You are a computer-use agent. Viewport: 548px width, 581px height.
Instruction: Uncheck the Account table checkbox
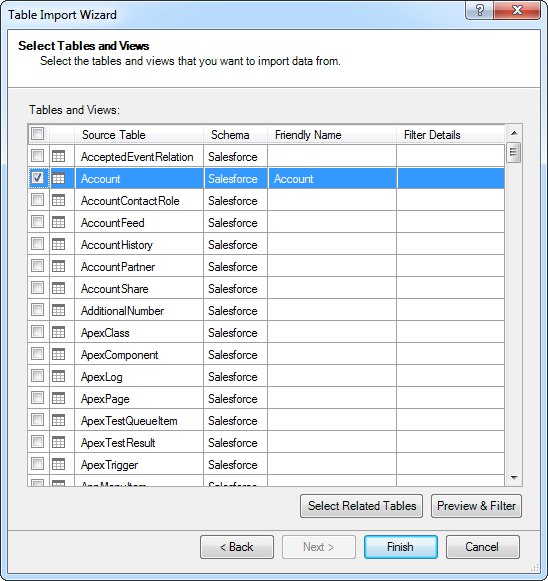pos(37,178)
